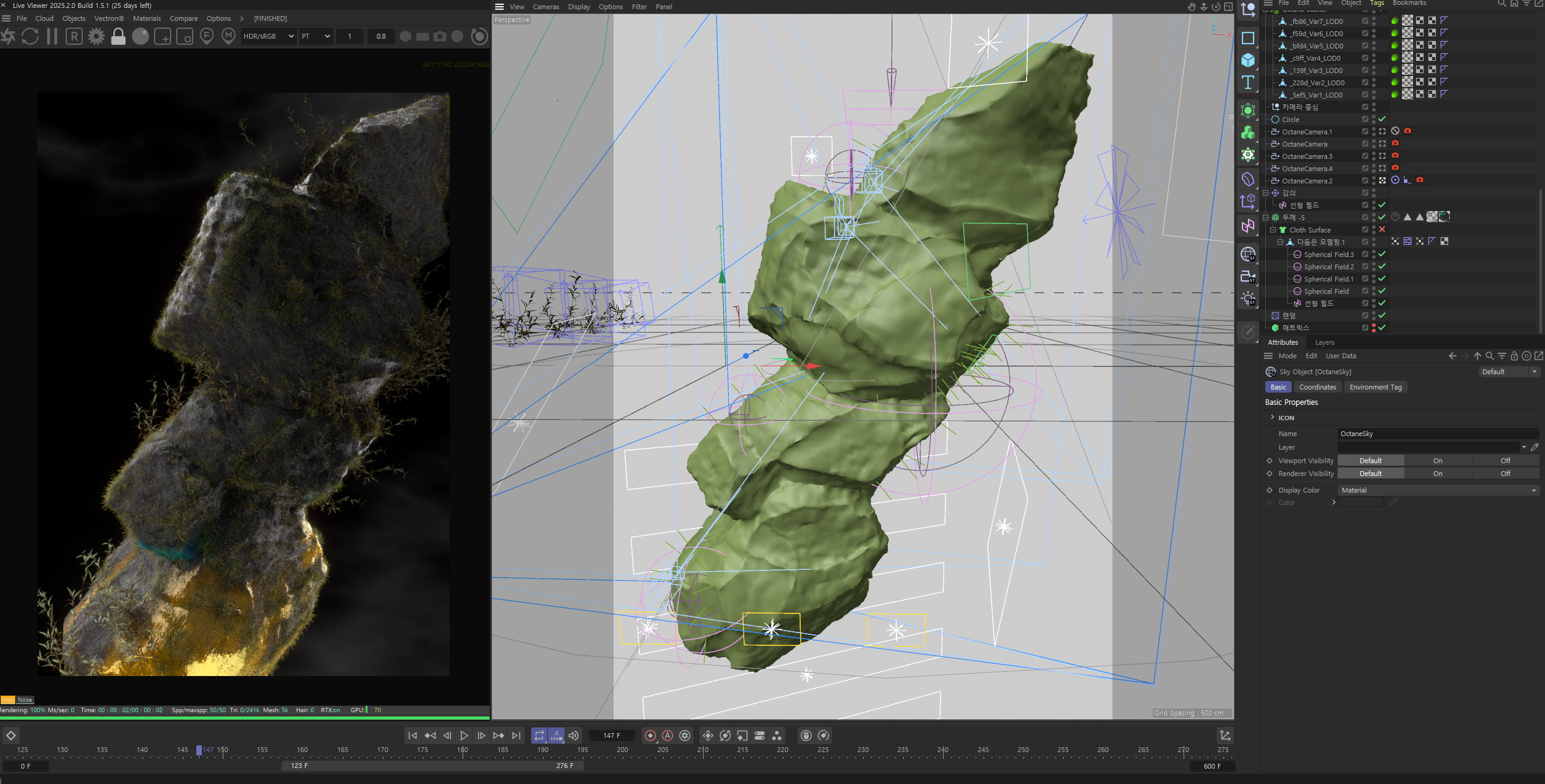Set Viewport Visibility to On
1545x784 pixels.
tap(1438, 461)
